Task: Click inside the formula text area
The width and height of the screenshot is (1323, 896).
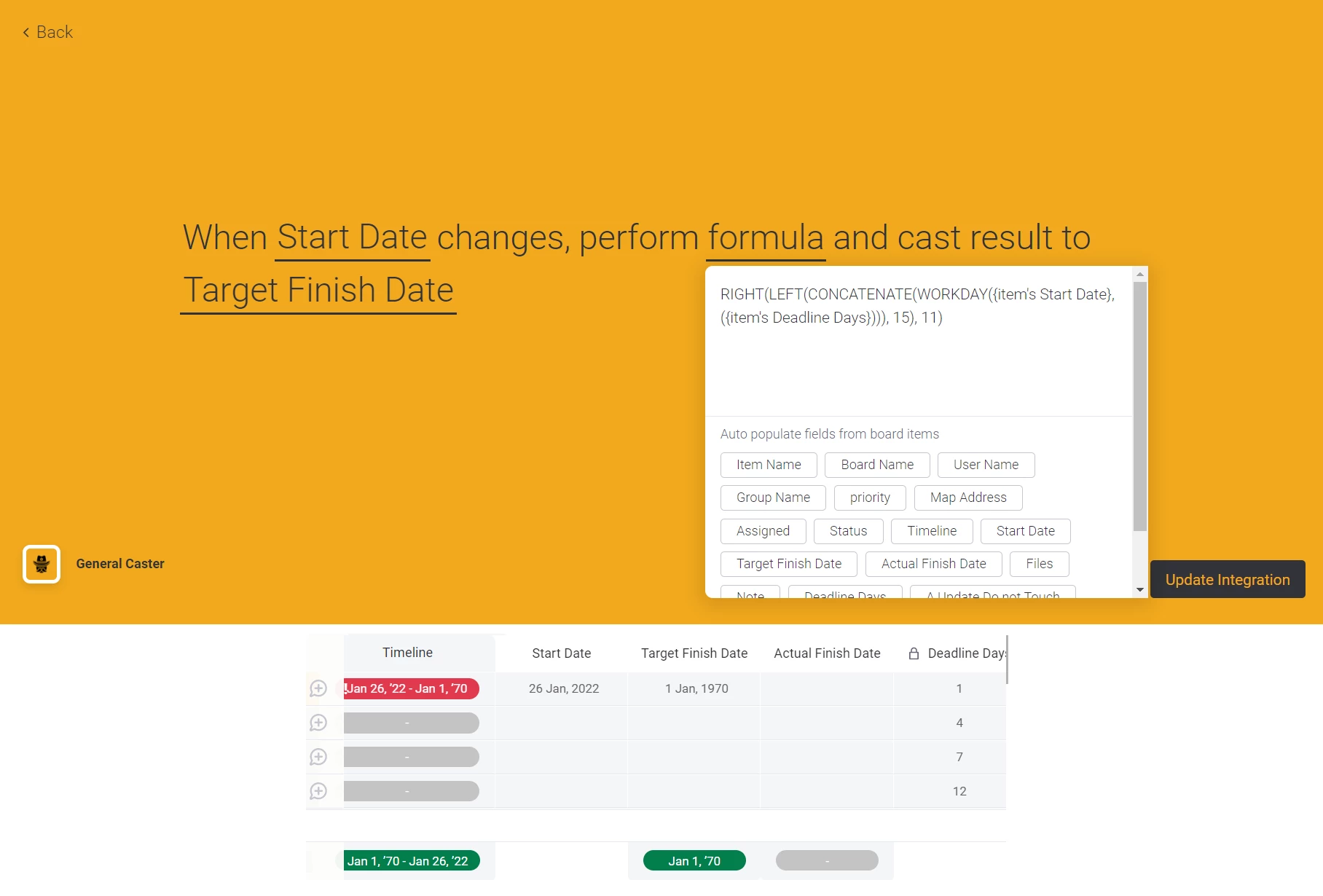Action: pyautogui.click(x=919, y=342)
